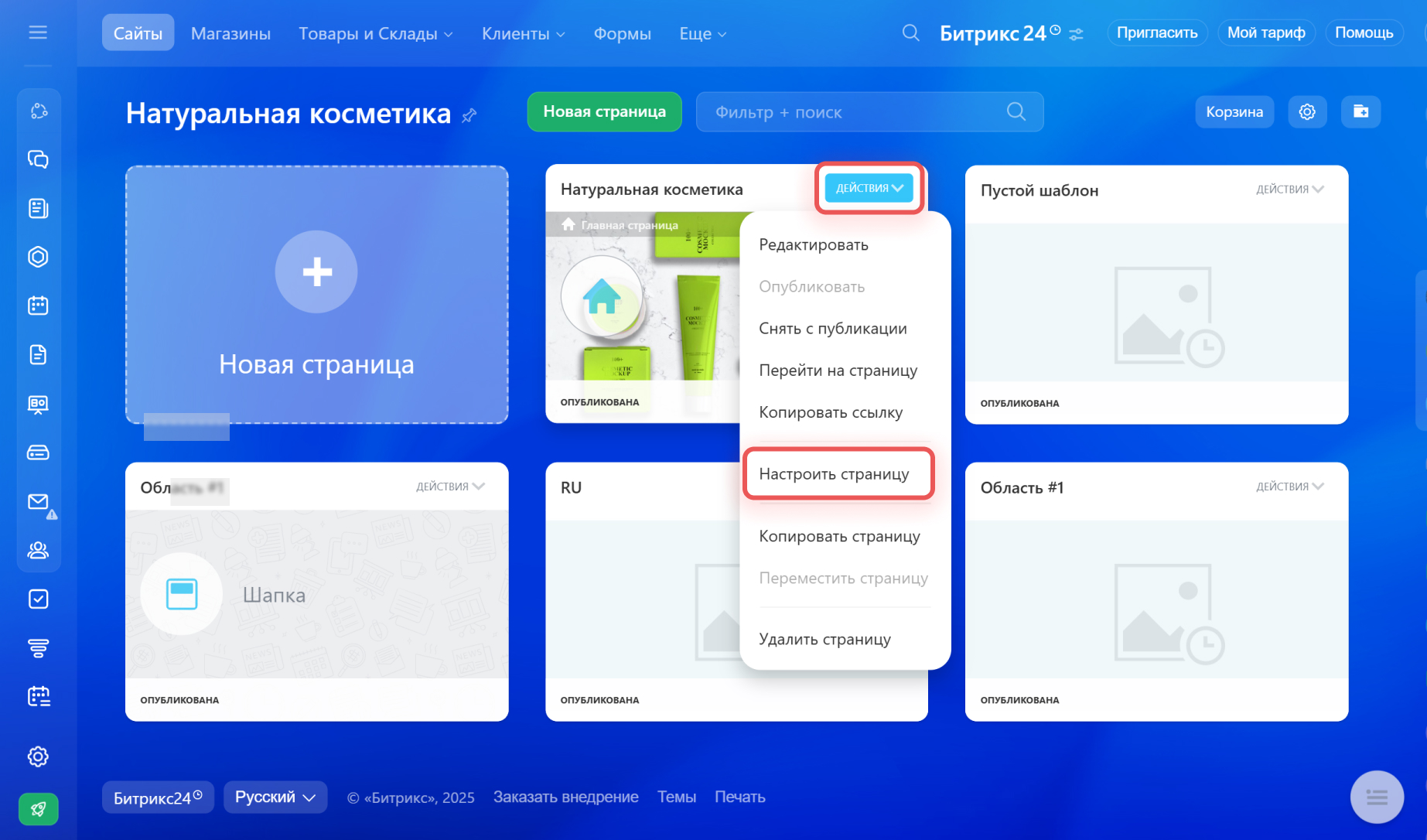1427x840 pixels.
Task: Choose Настроить страницу
Action: 839,474
